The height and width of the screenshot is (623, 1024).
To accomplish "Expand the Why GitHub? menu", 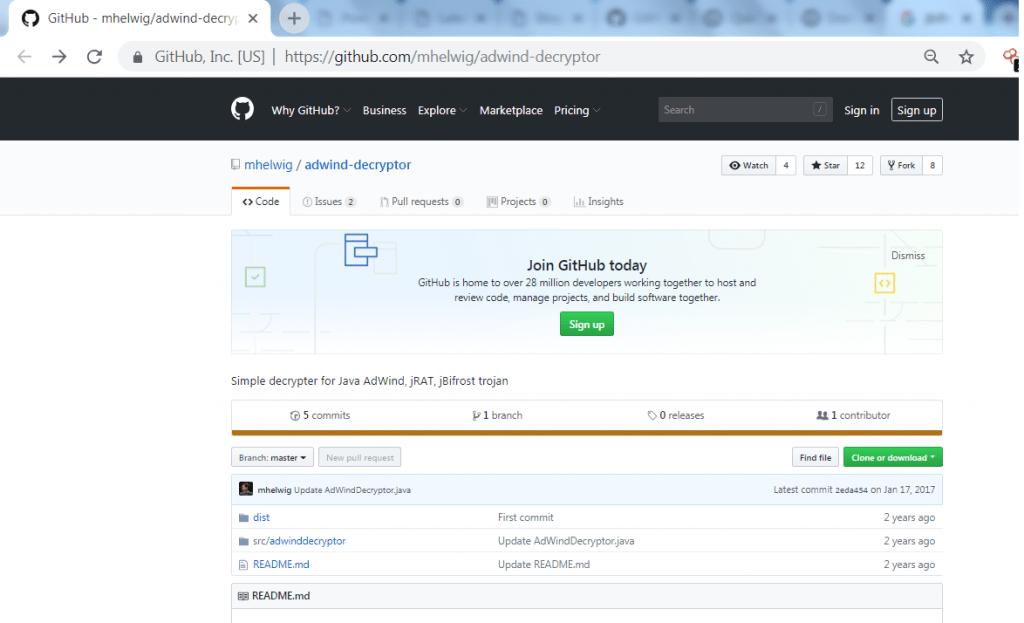I will [311, 110].
